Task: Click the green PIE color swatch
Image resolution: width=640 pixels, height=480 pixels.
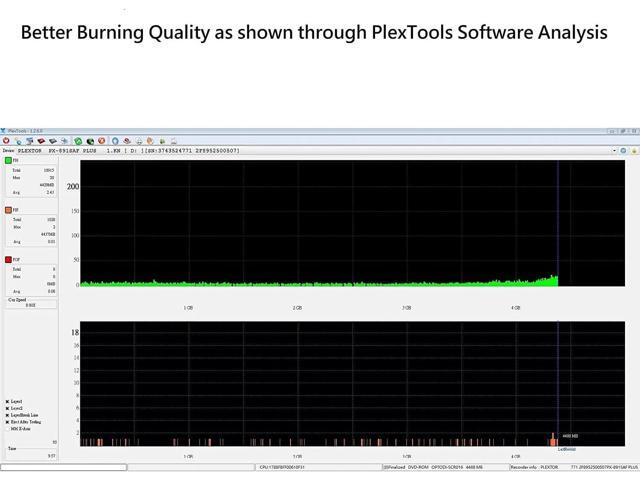Action: click(8, 160)
